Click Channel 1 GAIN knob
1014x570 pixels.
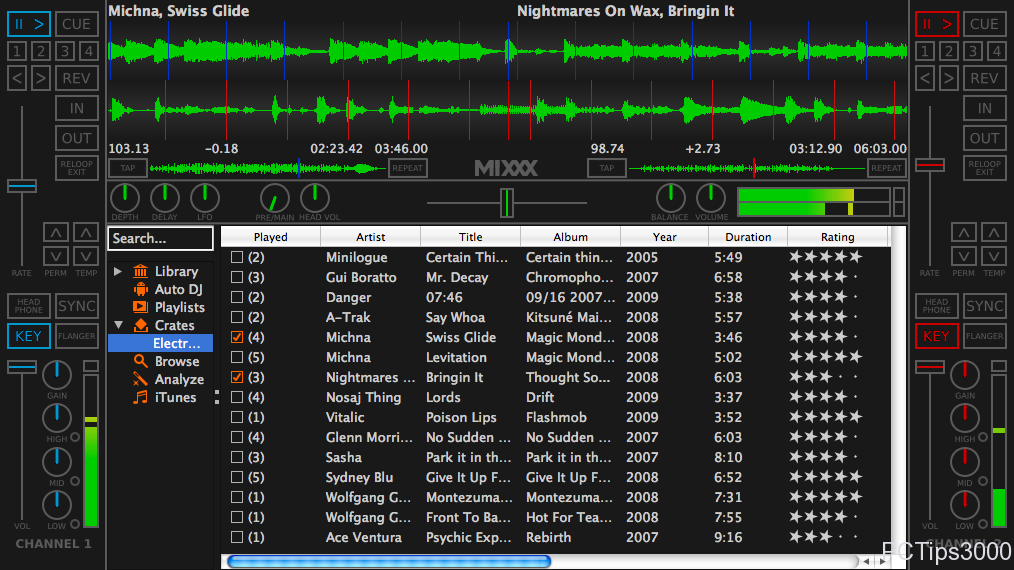click(x=57, y=375)
